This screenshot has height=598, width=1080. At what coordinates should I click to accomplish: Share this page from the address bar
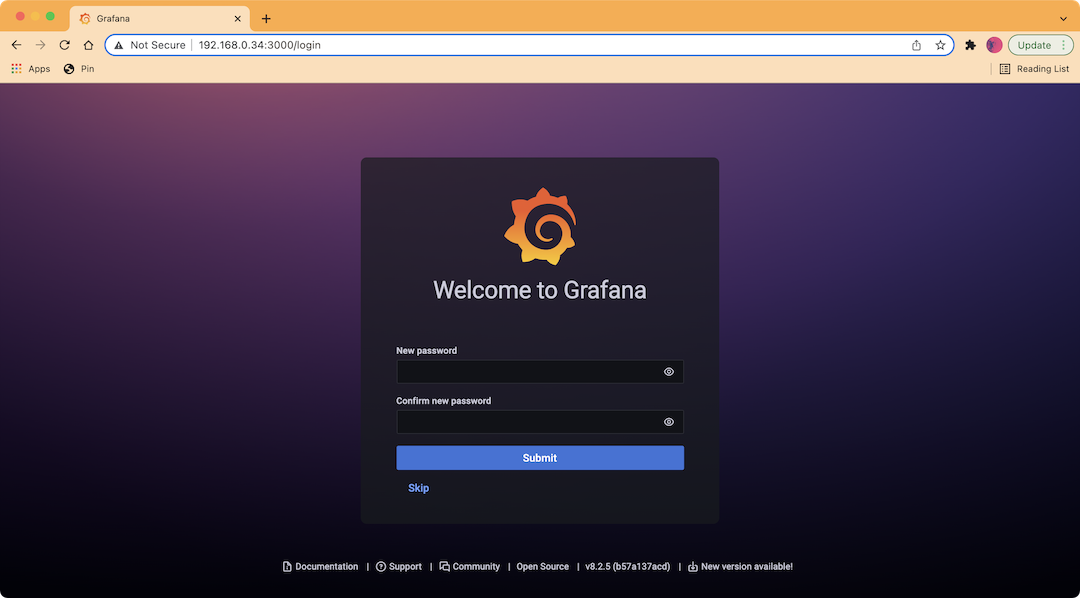point(916,45)
